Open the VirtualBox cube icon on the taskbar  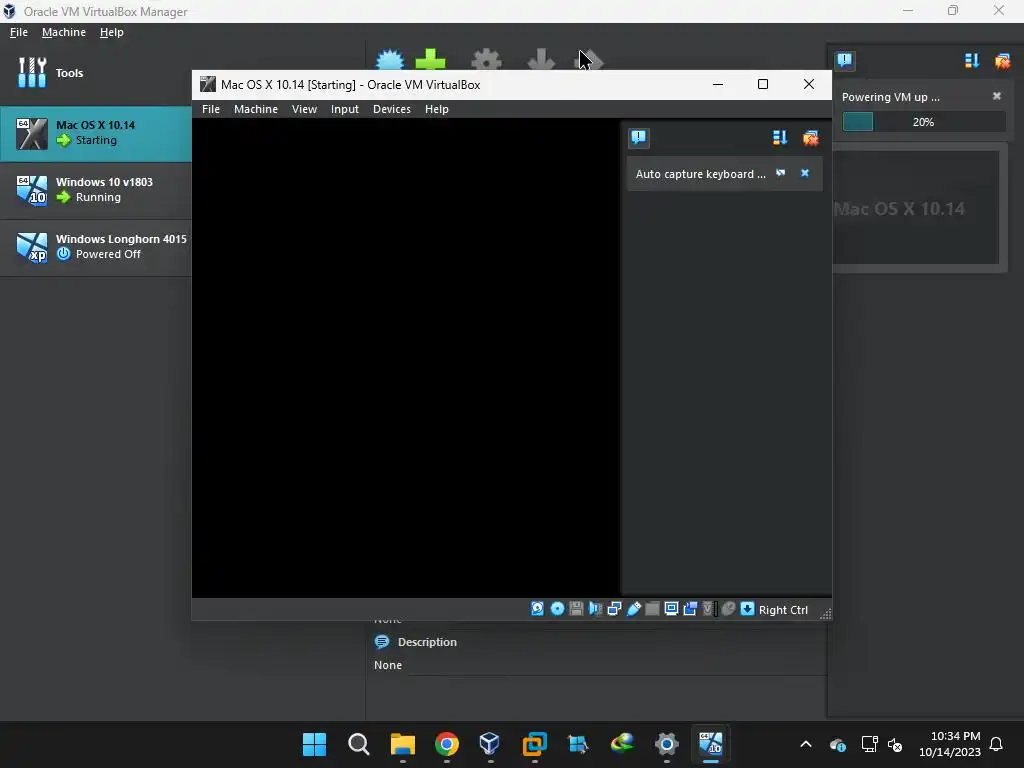point(490,744)
